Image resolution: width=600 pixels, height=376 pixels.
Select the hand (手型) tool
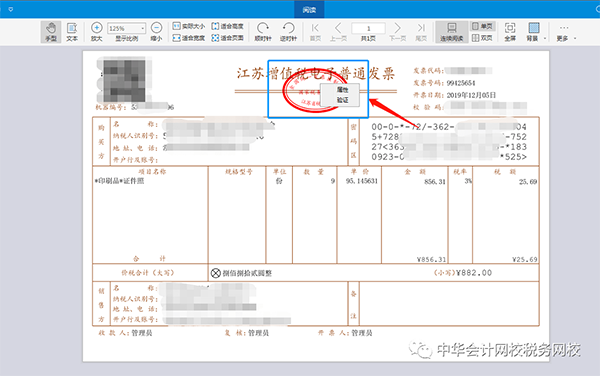pyautogui.click(x=51, y=32)
